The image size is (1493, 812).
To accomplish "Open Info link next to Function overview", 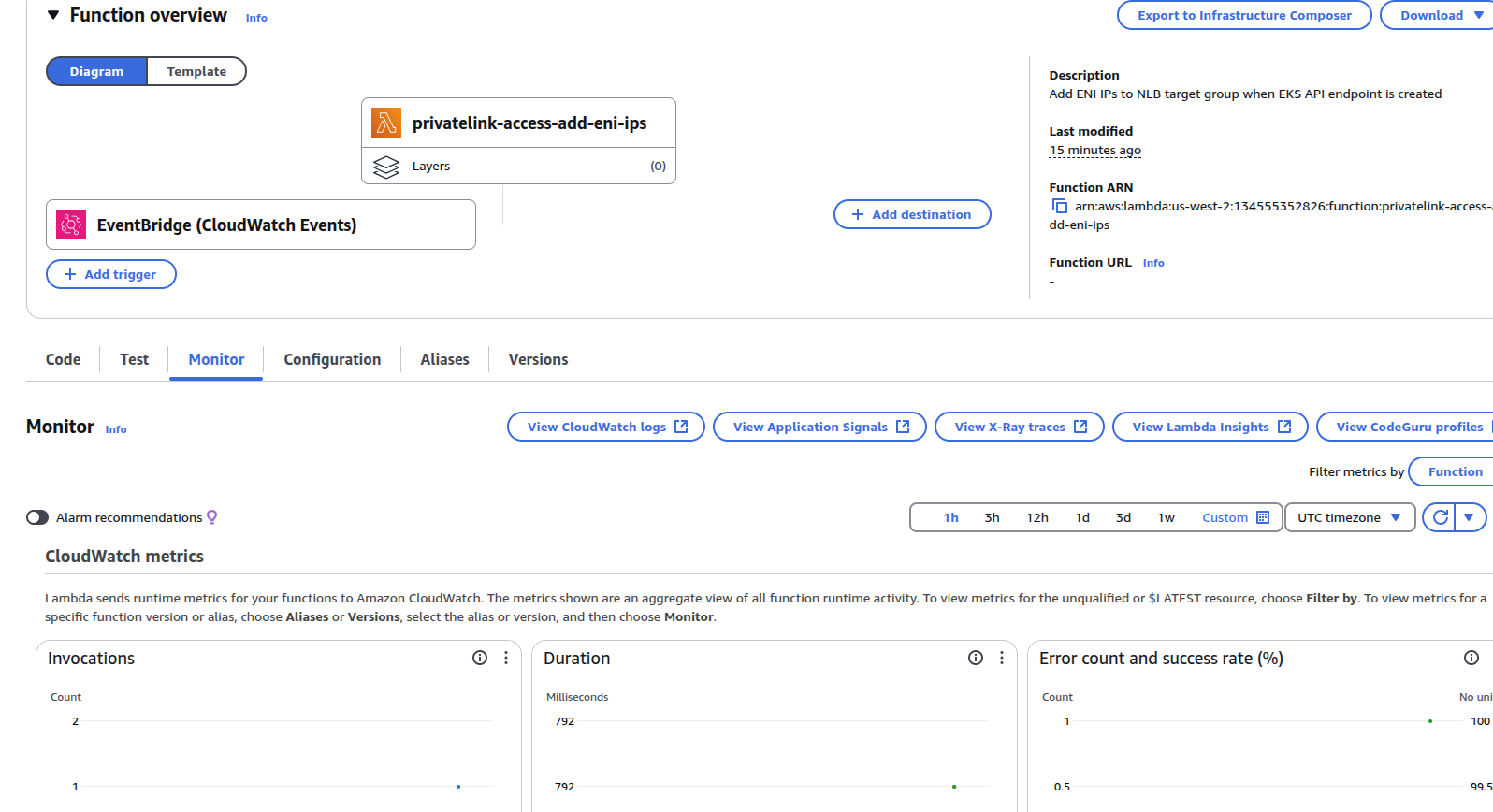I will [x=256, y=18].
